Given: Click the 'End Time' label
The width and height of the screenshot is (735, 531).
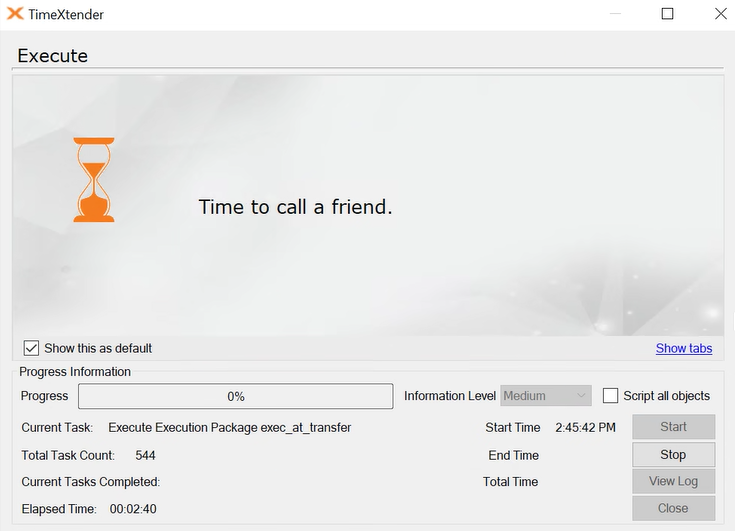Looking at the screenshot, I should [513, 455].
